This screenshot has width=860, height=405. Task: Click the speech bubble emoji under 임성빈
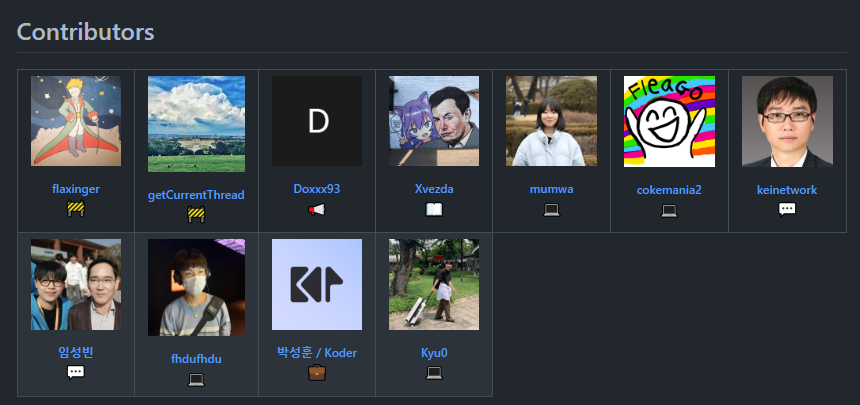coord(76,373)
